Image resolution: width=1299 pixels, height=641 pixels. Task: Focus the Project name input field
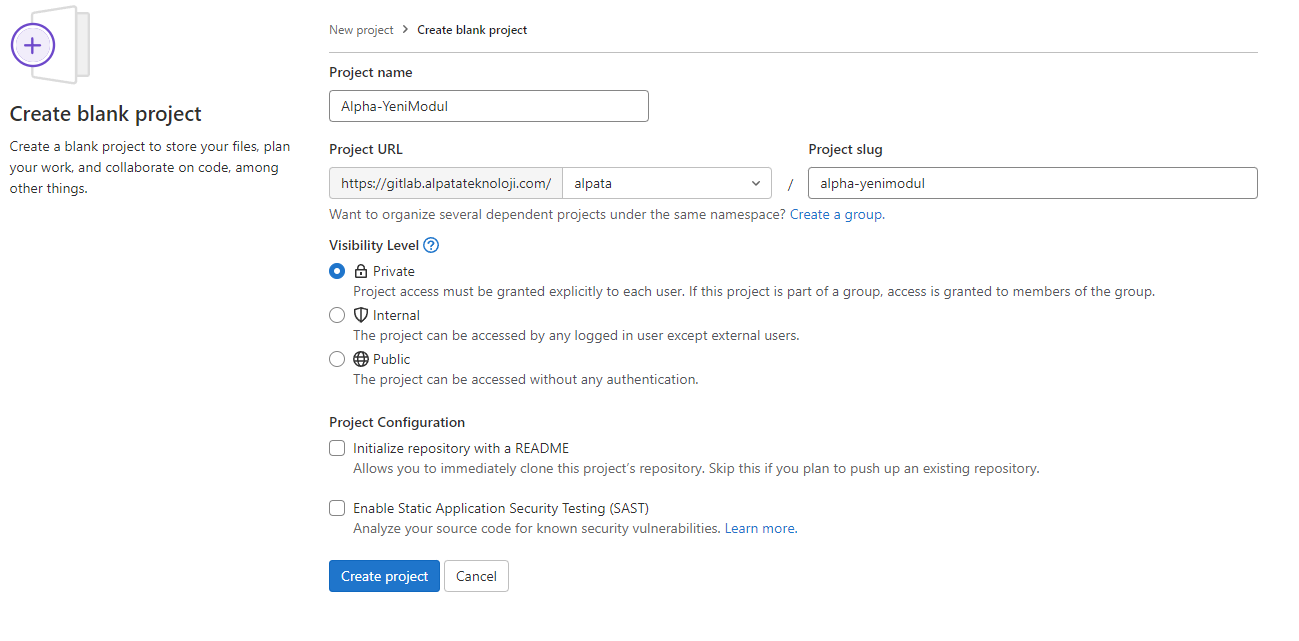[x=488, y=106]
